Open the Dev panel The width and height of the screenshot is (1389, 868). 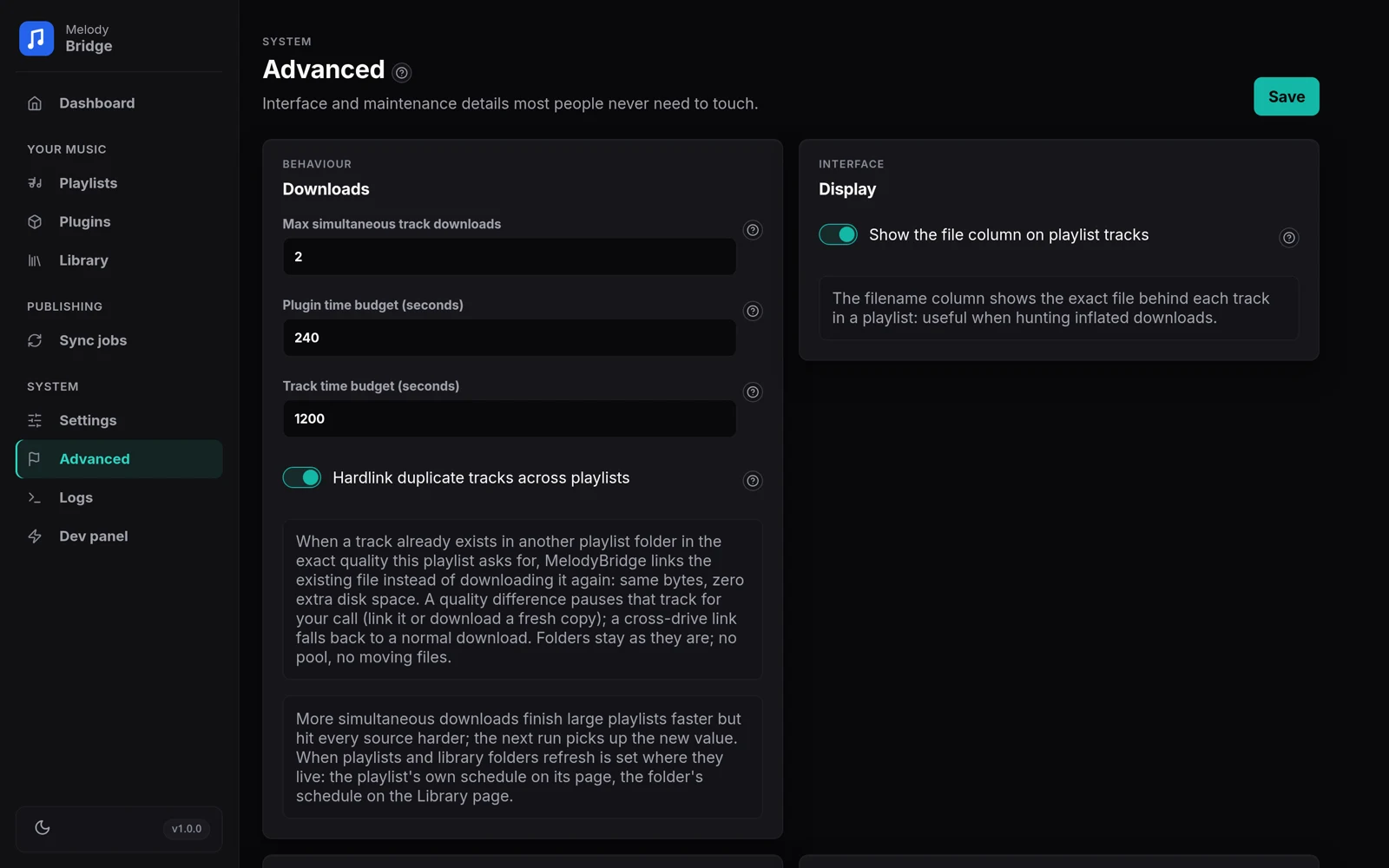click(x=119, y=536)
